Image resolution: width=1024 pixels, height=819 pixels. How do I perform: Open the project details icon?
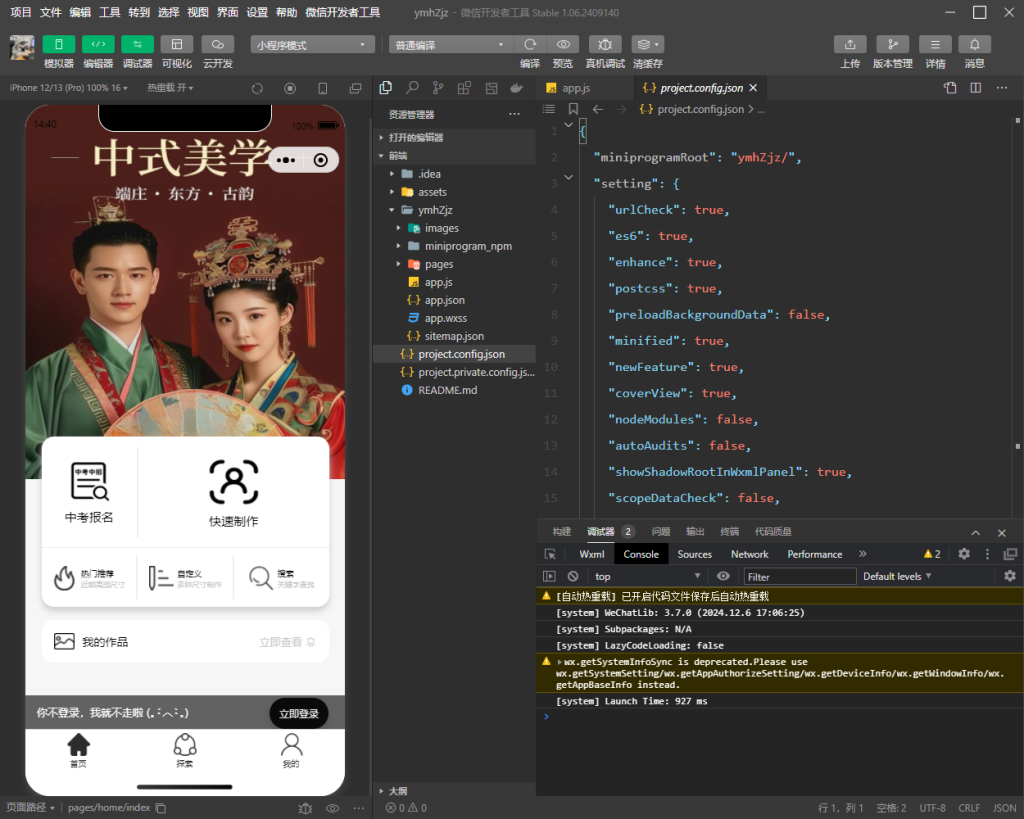tap(935, 44)
